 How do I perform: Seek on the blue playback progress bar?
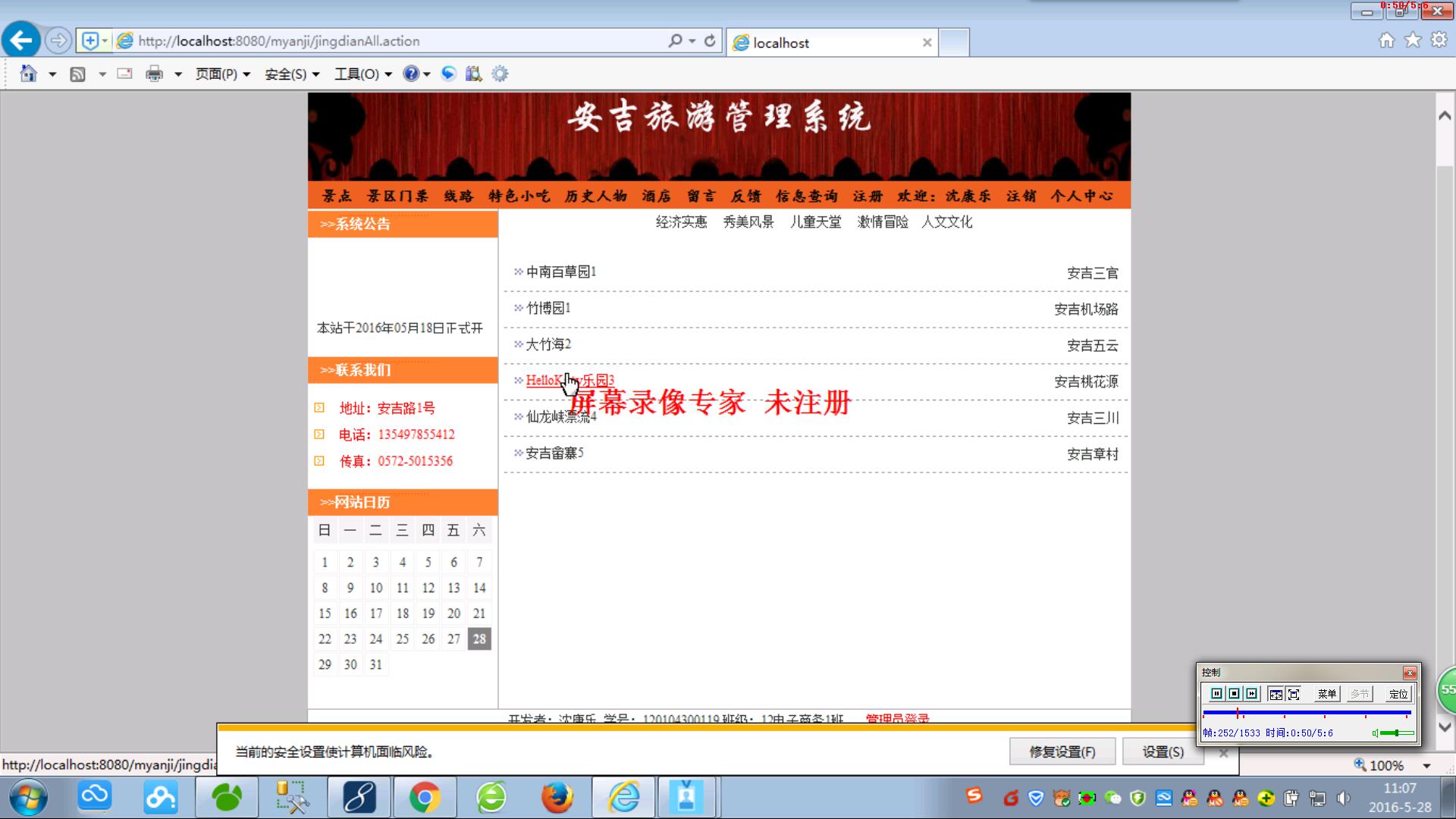tap(1307, 714)
